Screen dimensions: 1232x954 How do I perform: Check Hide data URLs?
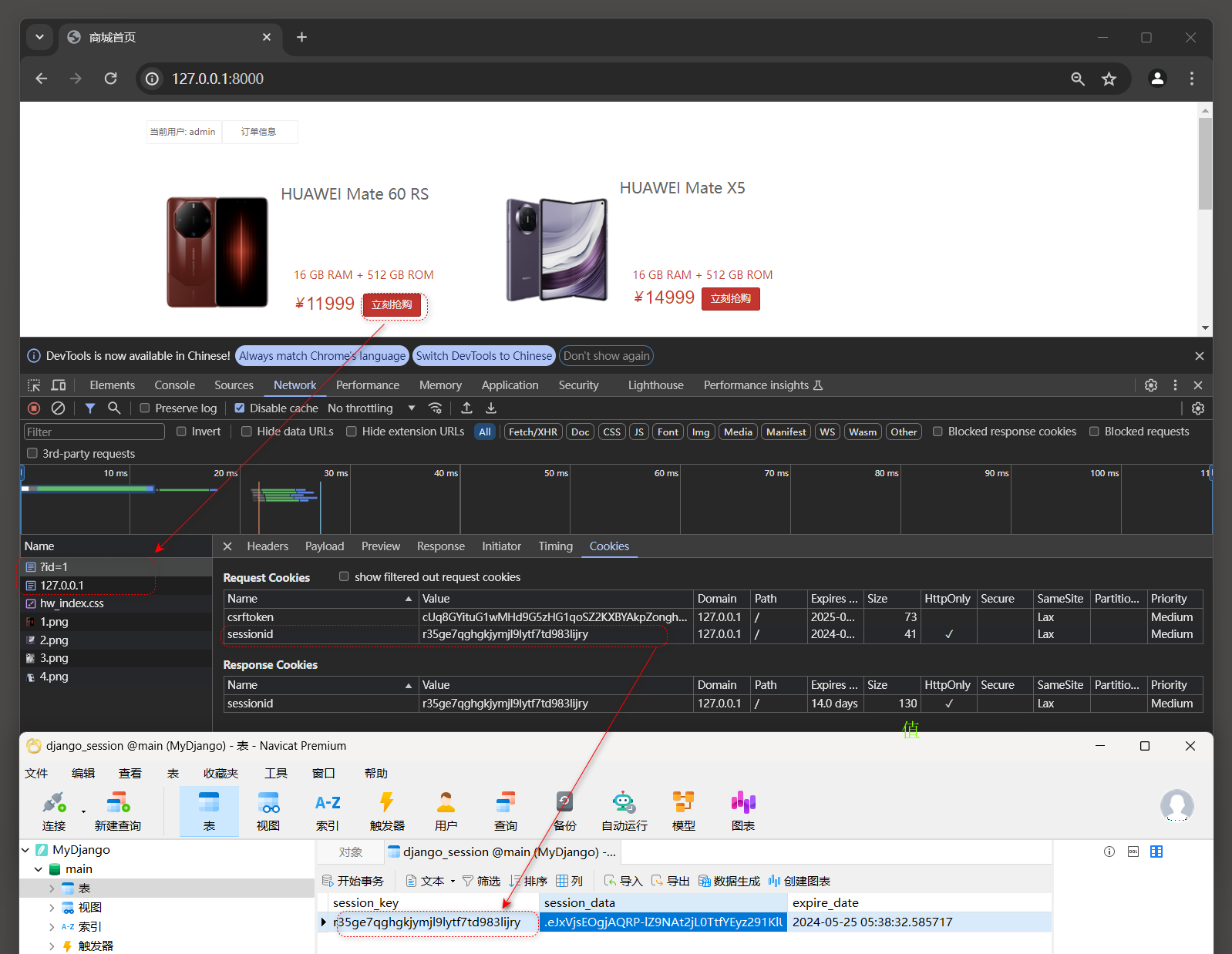point(247,432)
